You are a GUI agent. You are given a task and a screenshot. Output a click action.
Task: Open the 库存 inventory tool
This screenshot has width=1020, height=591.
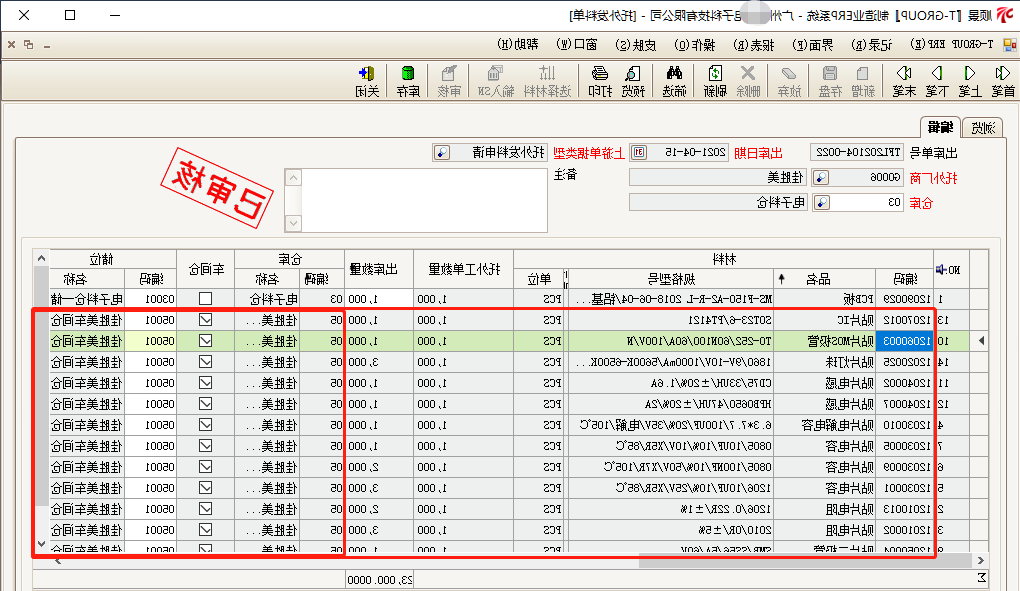tap(407, 79)
